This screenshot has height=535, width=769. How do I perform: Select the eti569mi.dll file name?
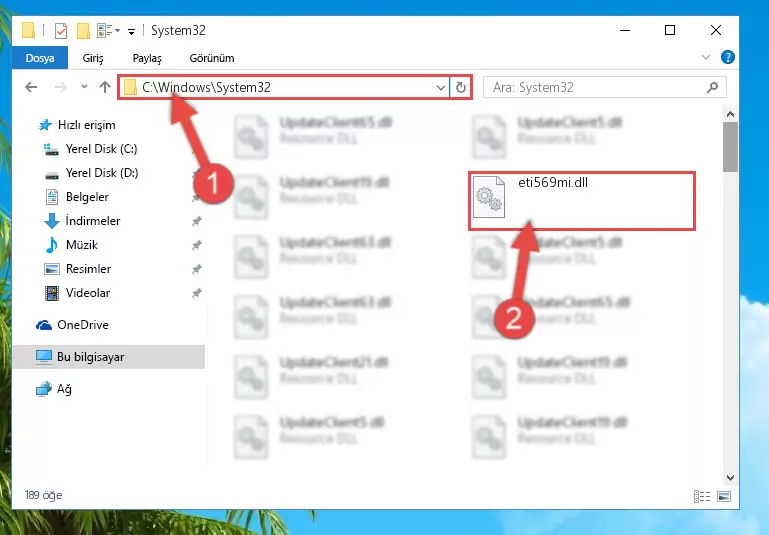[x=553, y=182]
